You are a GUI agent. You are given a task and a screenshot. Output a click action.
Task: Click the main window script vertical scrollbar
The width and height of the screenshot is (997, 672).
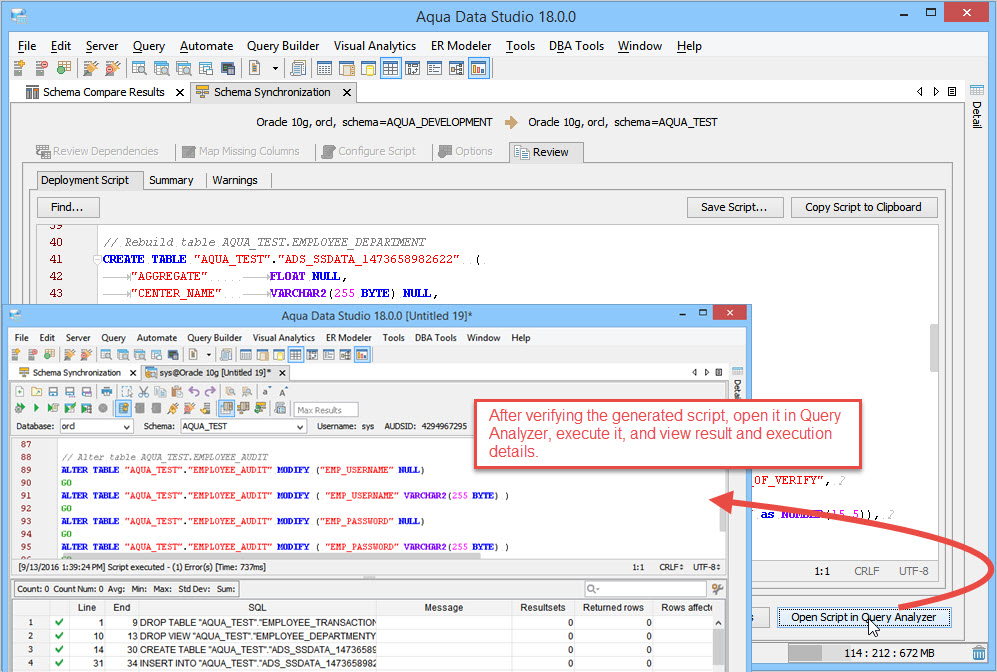[934, 347]
